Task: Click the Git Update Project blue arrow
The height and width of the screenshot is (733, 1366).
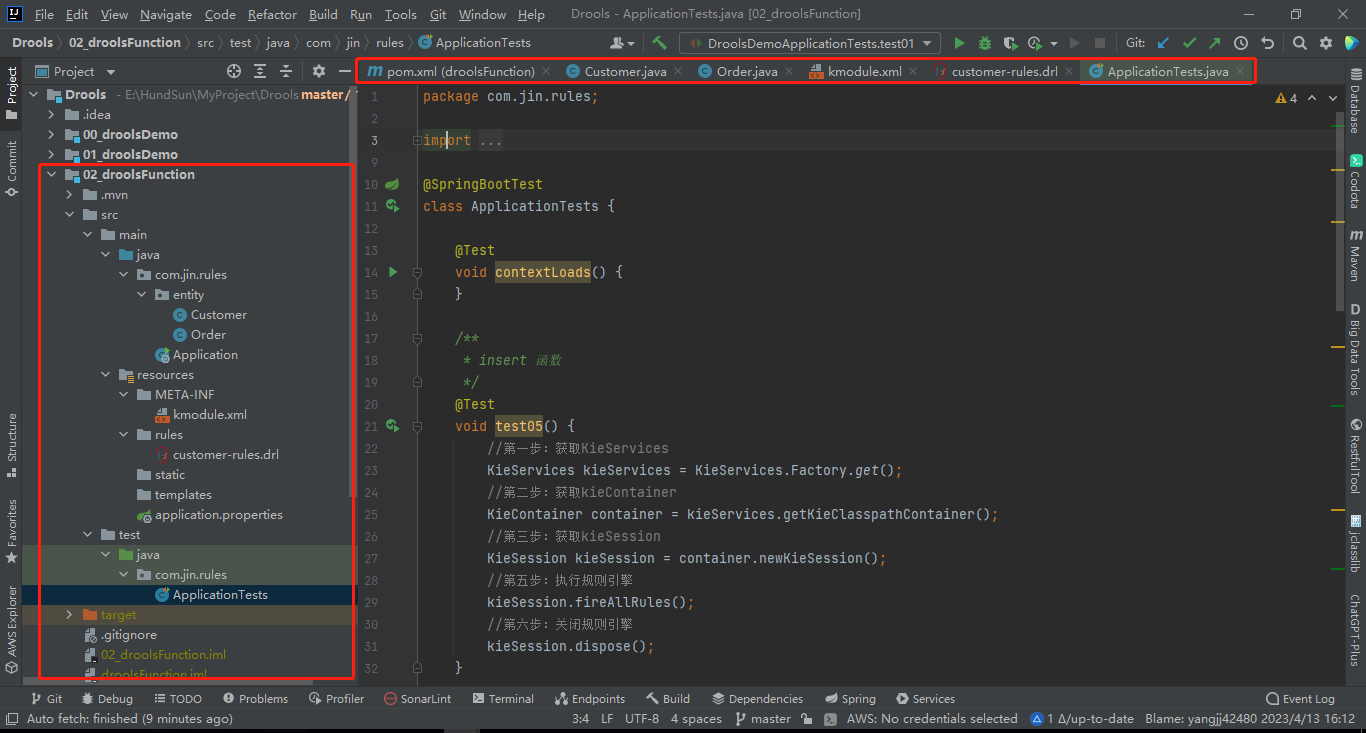Action: coord(1163,43)
